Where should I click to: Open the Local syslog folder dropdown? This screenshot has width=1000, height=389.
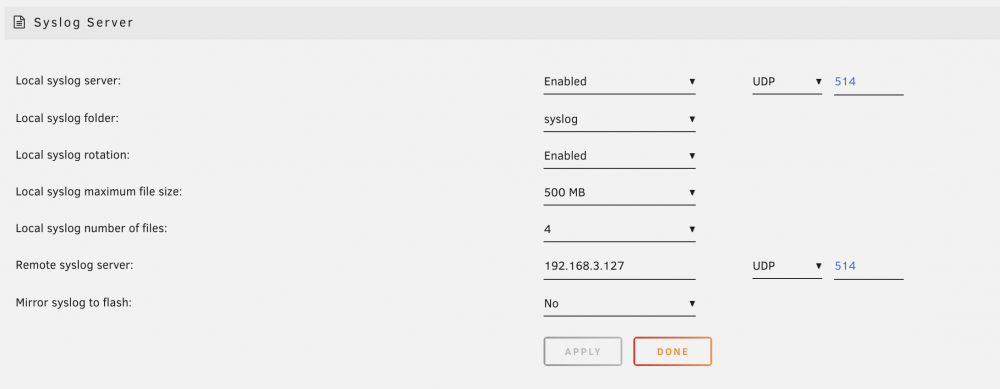[619, 119]
